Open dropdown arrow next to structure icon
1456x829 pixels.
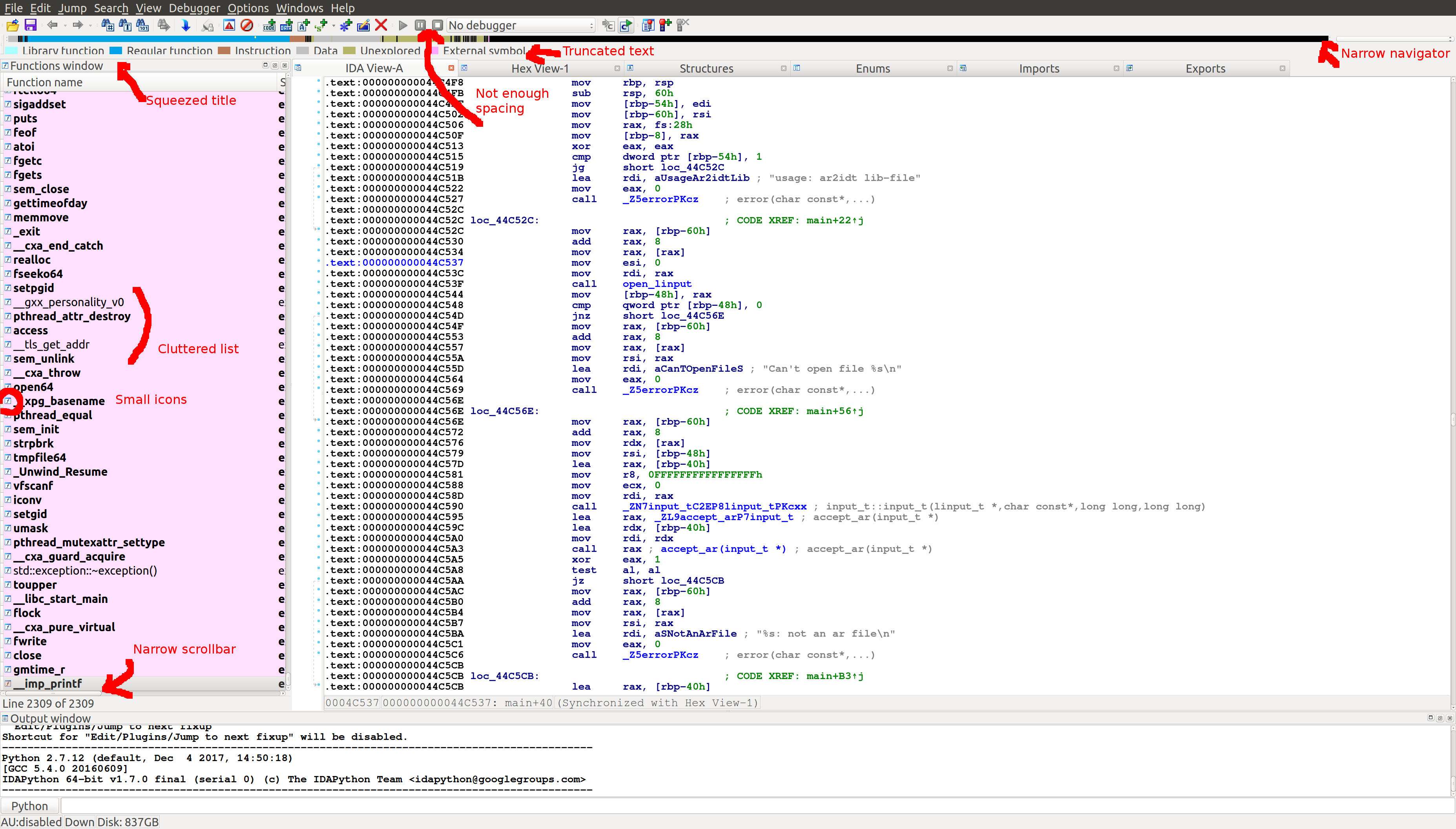[334, 26]
